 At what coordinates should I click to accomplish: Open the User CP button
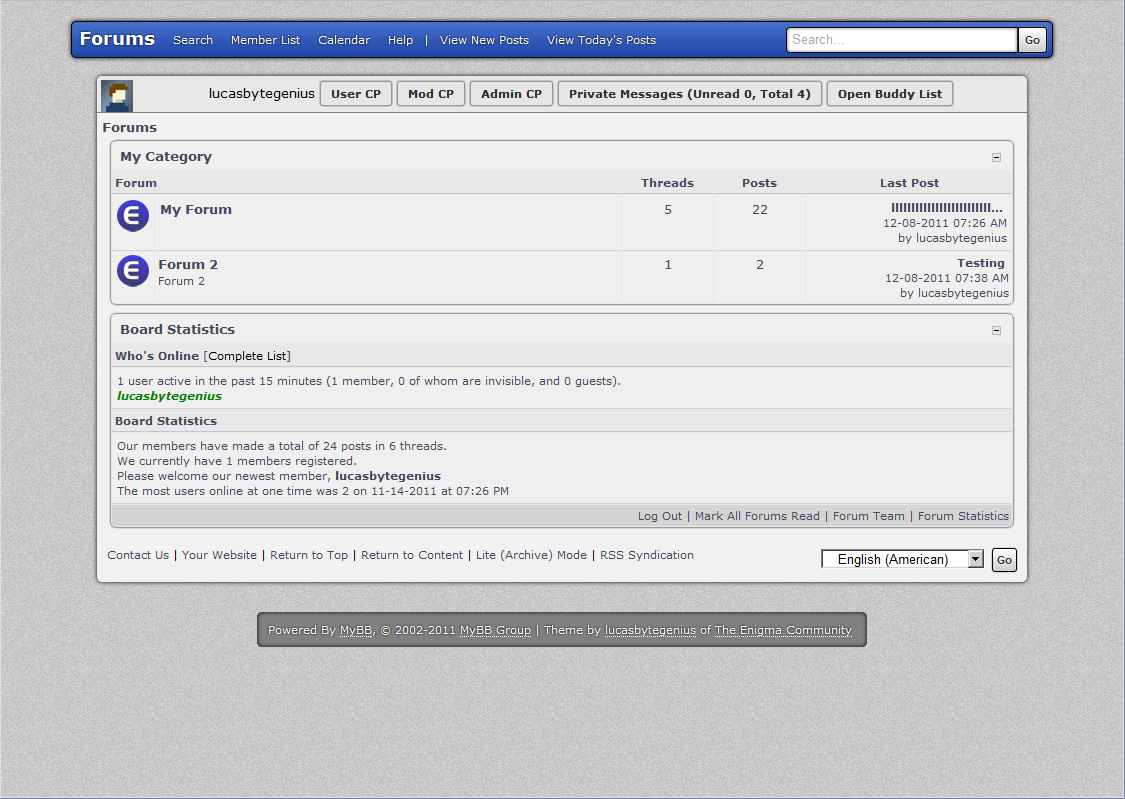356,94
